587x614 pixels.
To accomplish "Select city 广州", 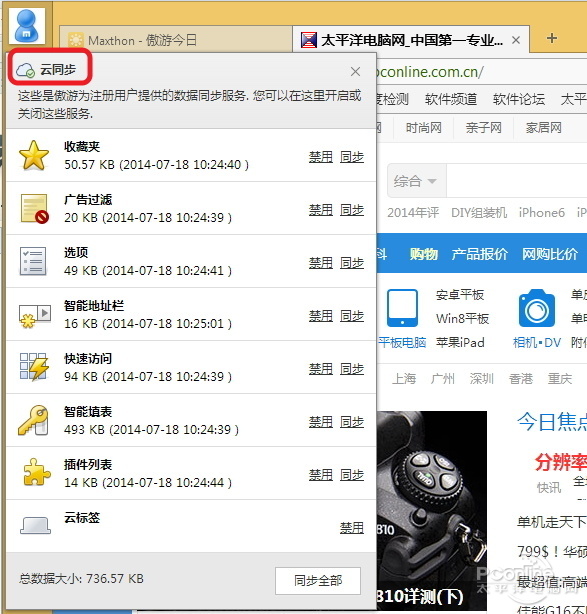I will [443, 379].
